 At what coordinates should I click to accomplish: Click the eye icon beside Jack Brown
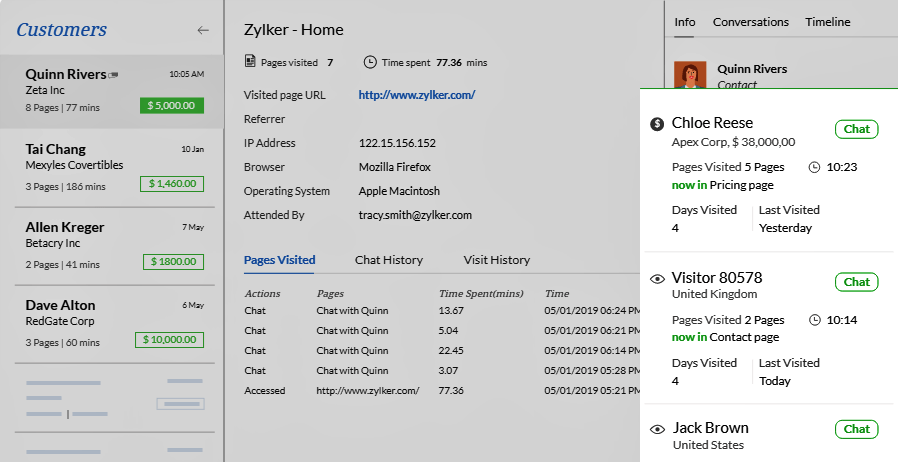[x=657, y=429]
